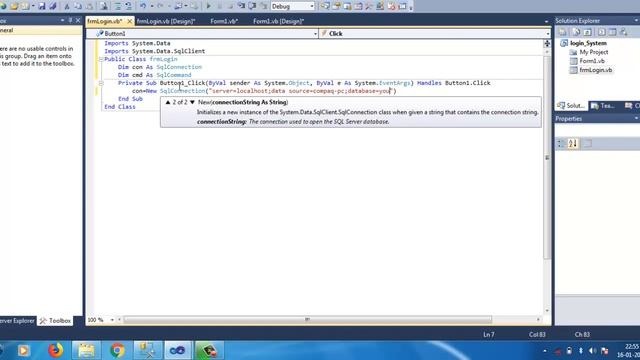Collapse the Public Class frmLogin region
This screenshot has height=360, width=640.
(x=101, y=59)
